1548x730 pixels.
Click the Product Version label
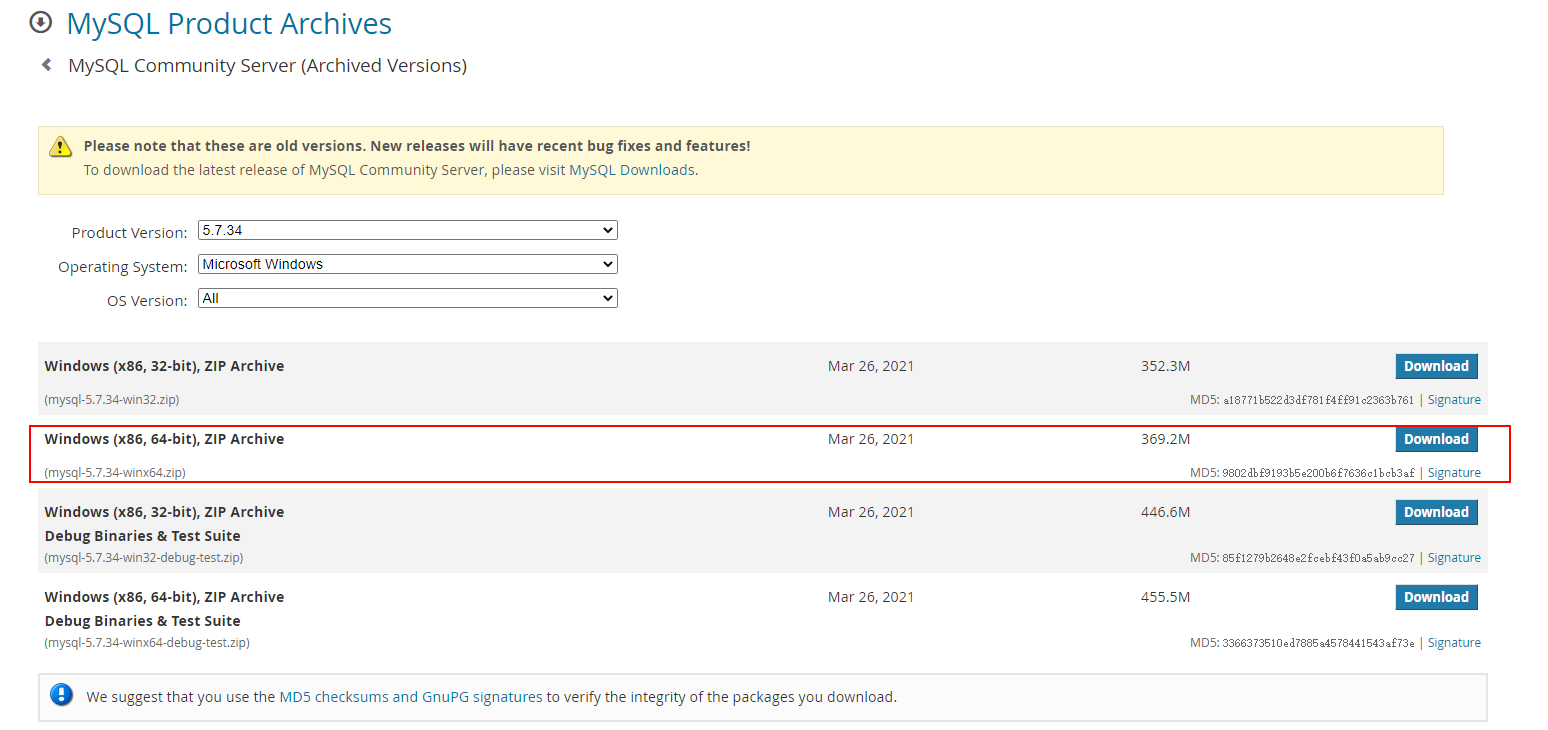click(129, 233)
